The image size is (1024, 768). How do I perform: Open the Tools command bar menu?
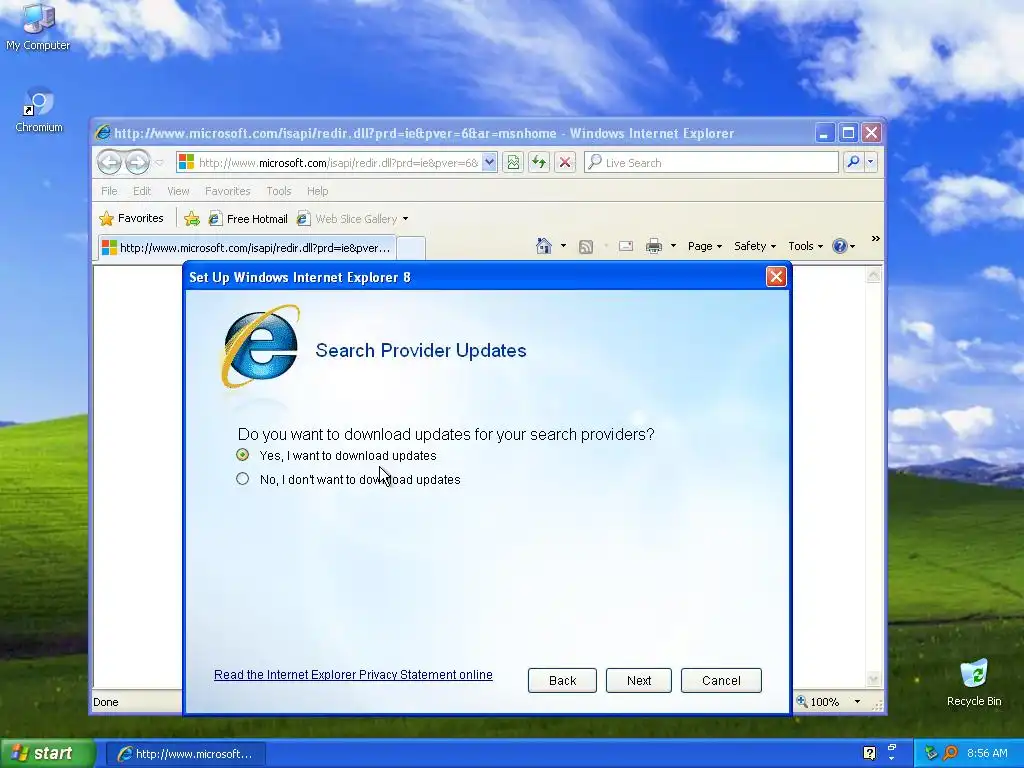pos(805,246)
